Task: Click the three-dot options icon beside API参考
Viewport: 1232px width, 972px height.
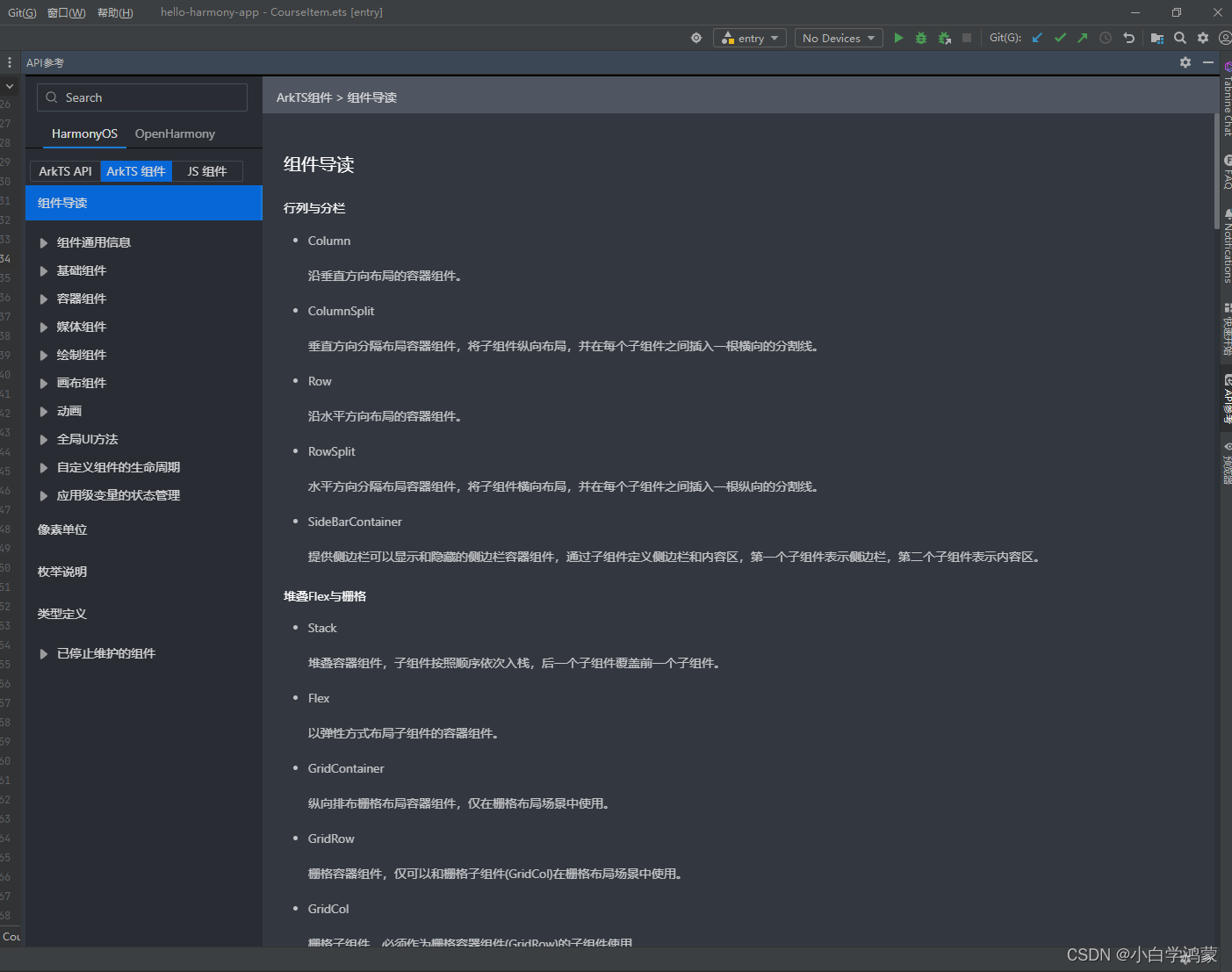Action: [x=10, y=62]
